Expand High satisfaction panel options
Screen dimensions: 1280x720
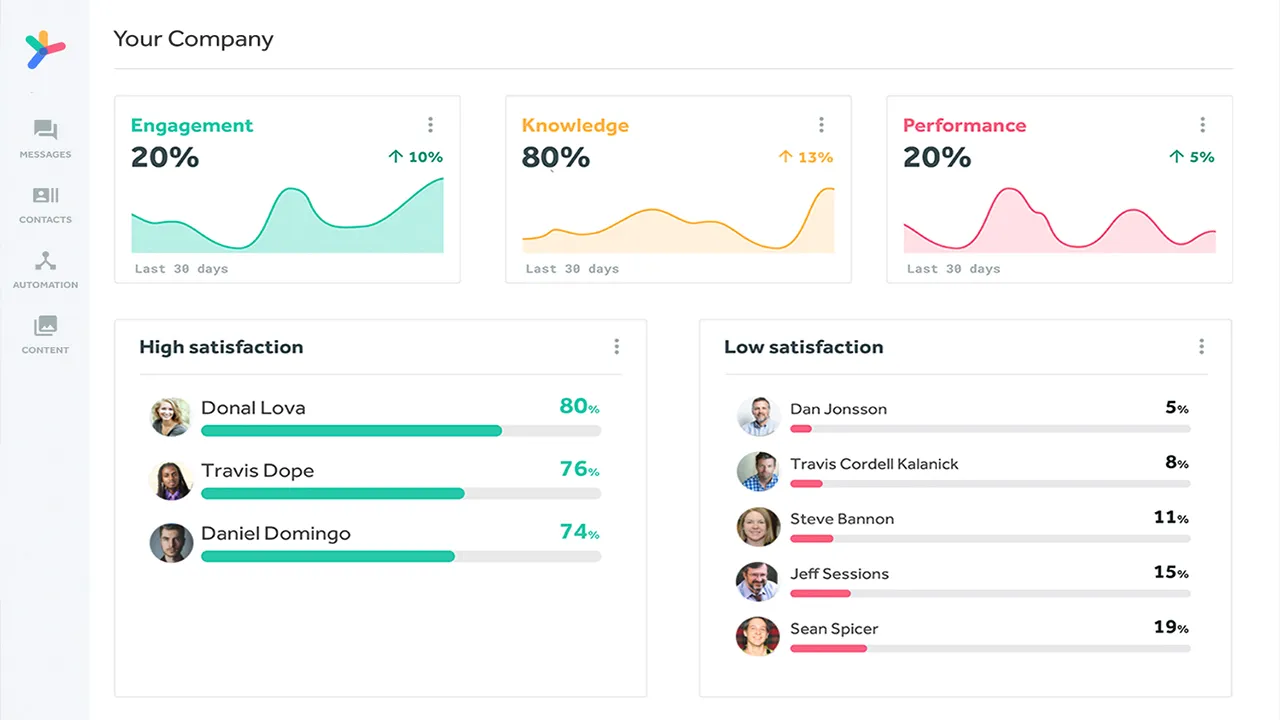(617, 347)
